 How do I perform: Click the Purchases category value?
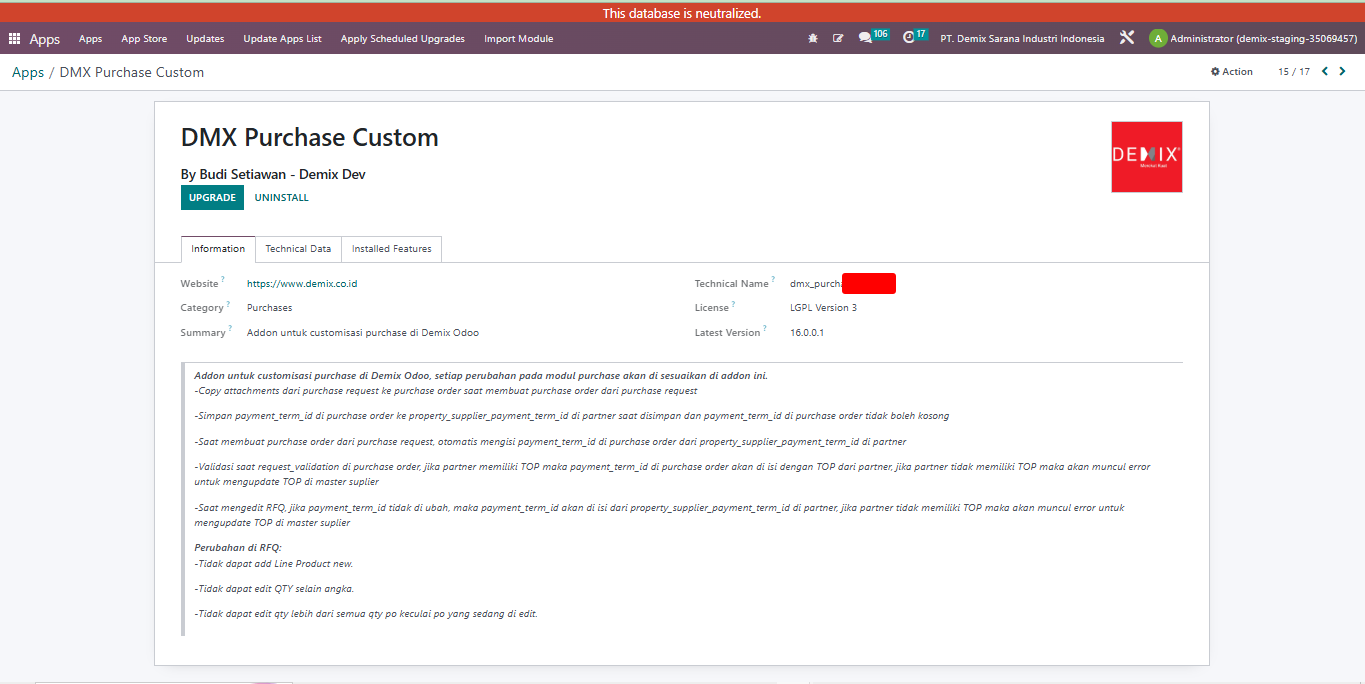[270, 308]
